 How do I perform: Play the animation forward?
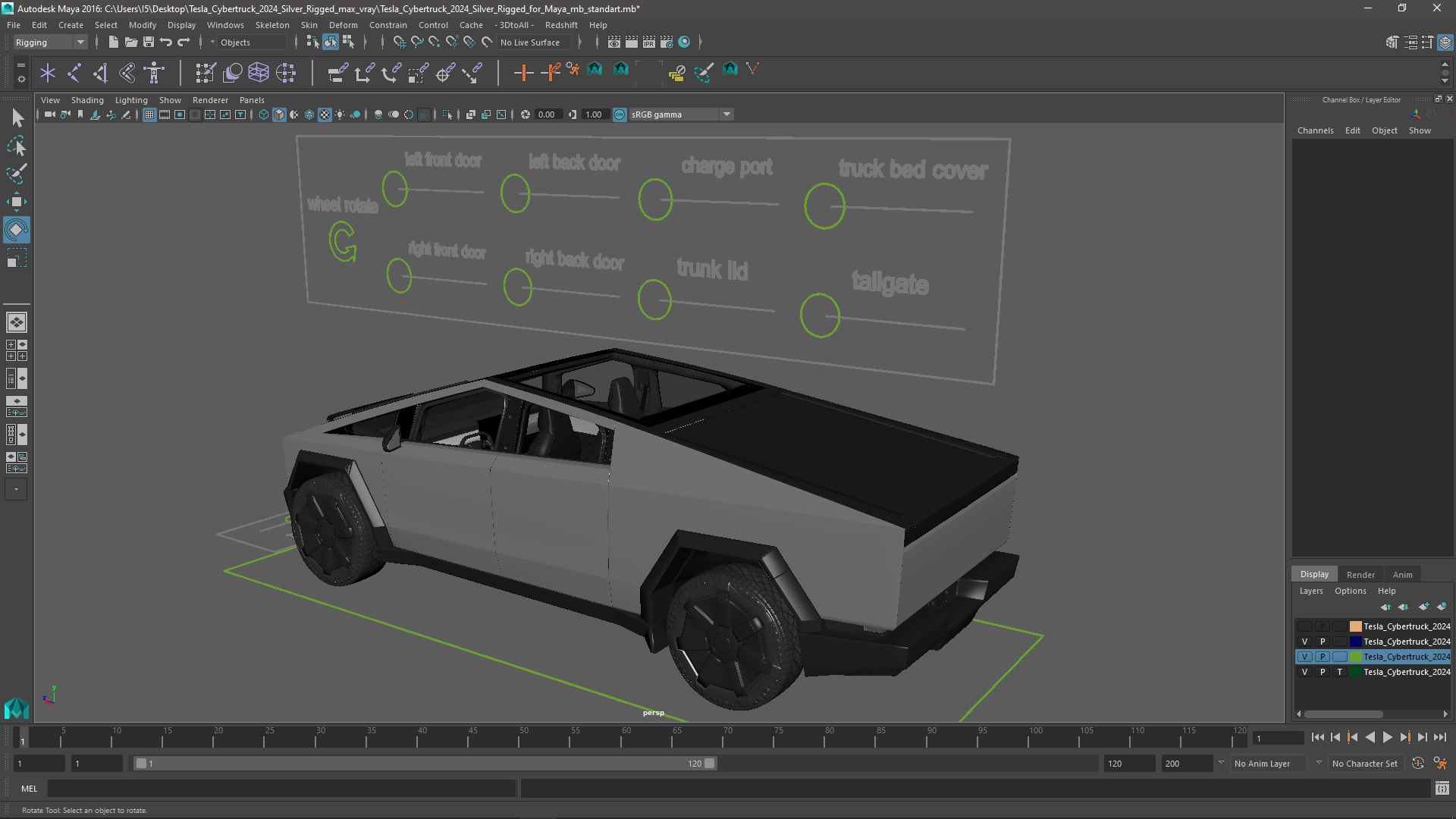[x=1387, y=737]
